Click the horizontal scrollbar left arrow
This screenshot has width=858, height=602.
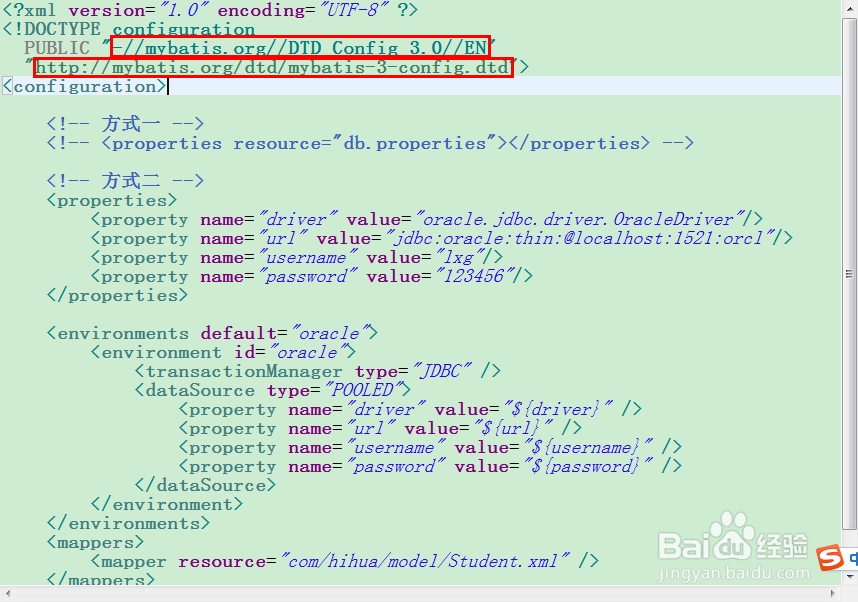[8, 593]
